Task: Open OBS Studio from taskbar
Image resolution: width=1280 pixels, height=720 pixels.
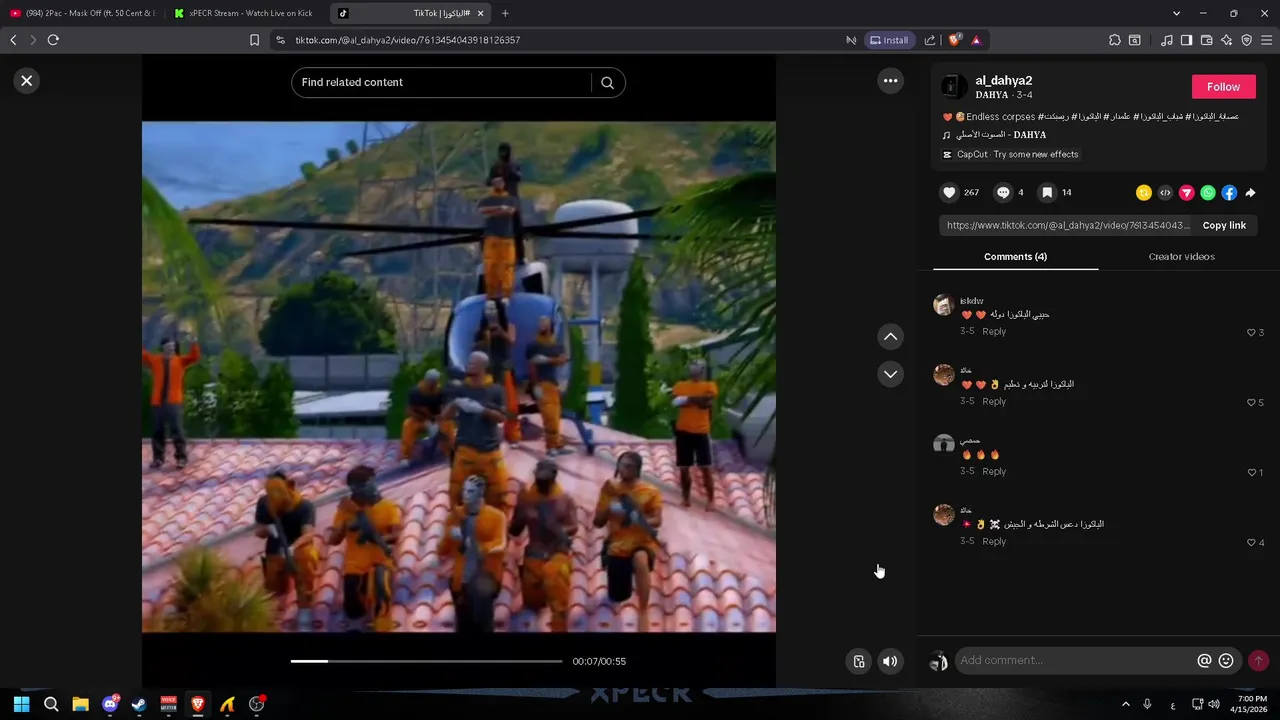Action: [x=257, y=704]
